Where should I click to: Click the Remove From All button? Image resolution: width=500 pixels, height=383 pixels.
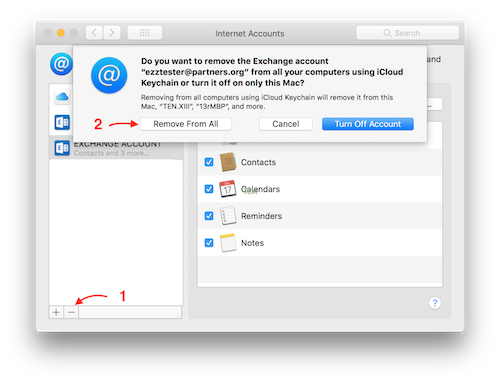coord(186,124)
